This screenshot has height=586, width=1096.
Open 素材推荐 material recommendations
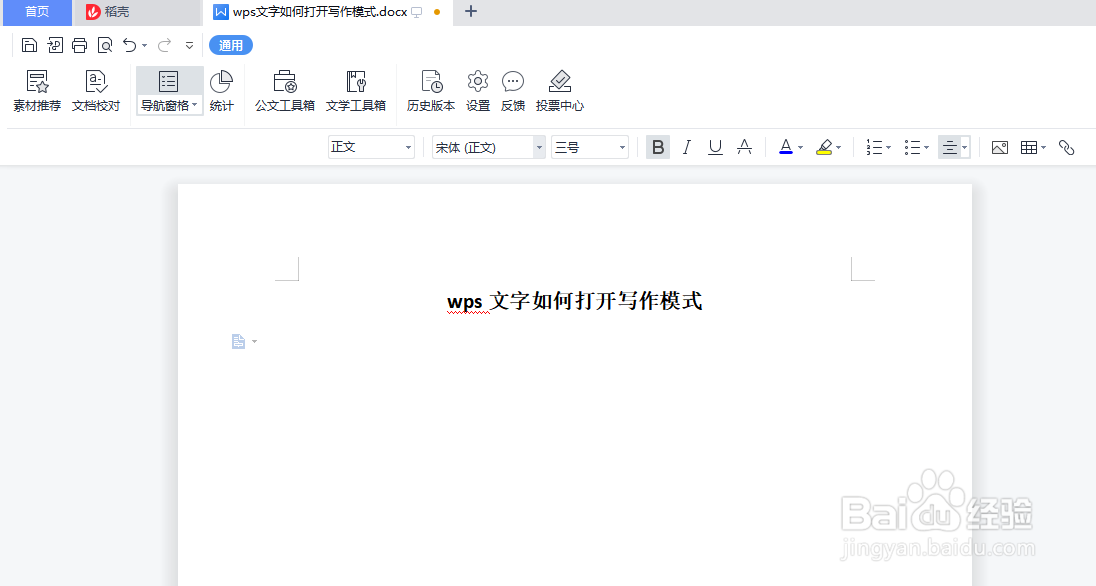(37, 91)
